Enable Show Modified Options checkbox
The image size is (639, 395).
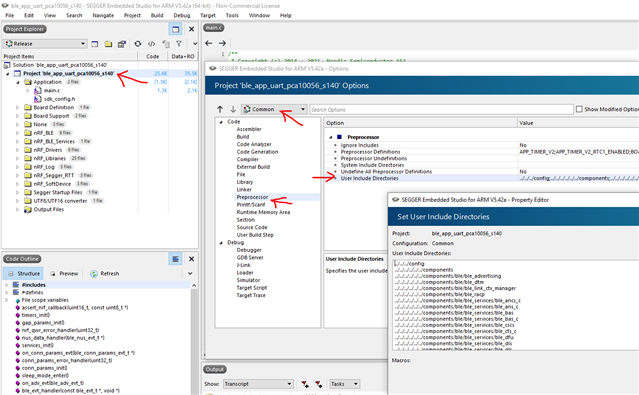[579, 109]
